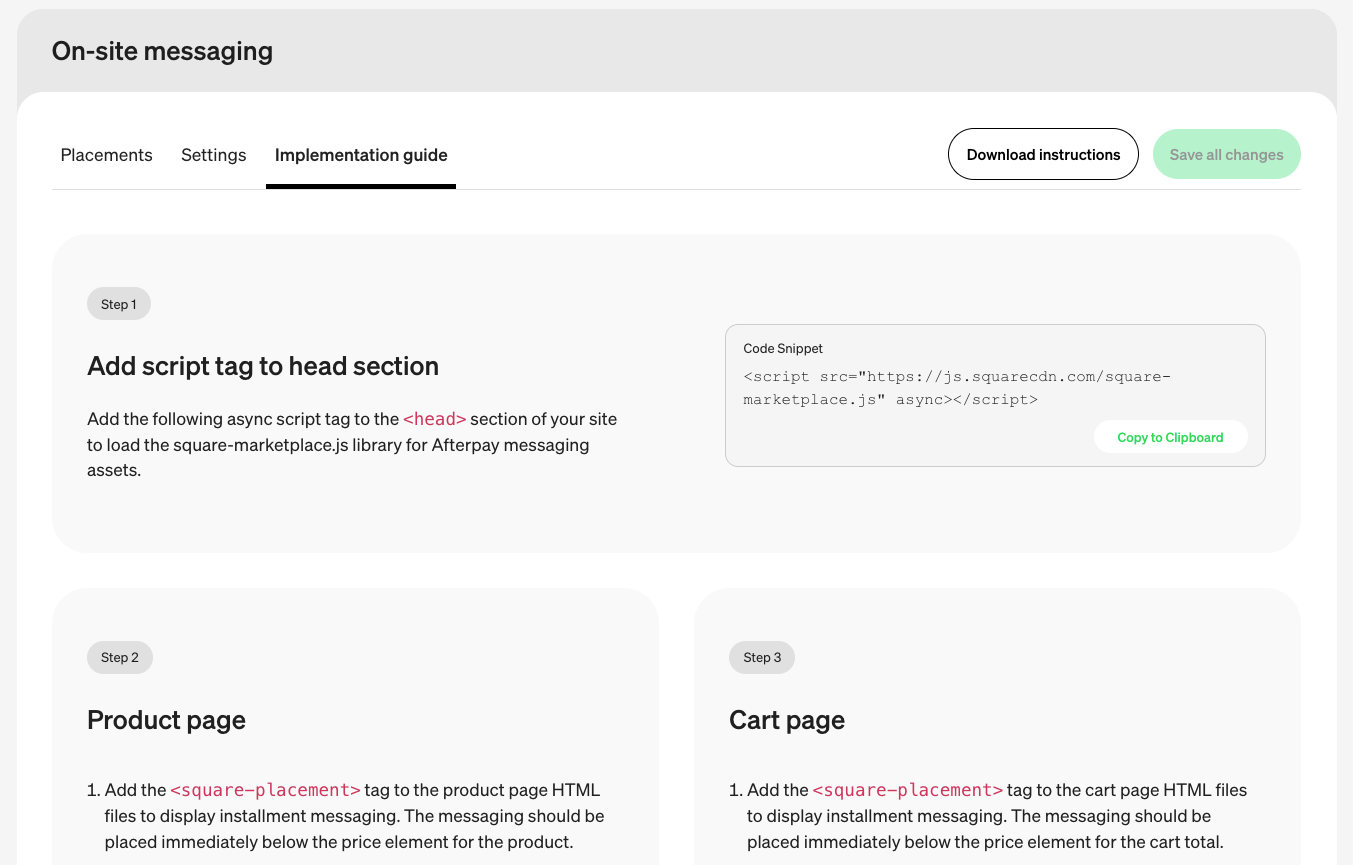The width and height of the screenshot is (1353, 865).
Task: Click <square-placement> tag in Cart page step
Action: point(907,790)
